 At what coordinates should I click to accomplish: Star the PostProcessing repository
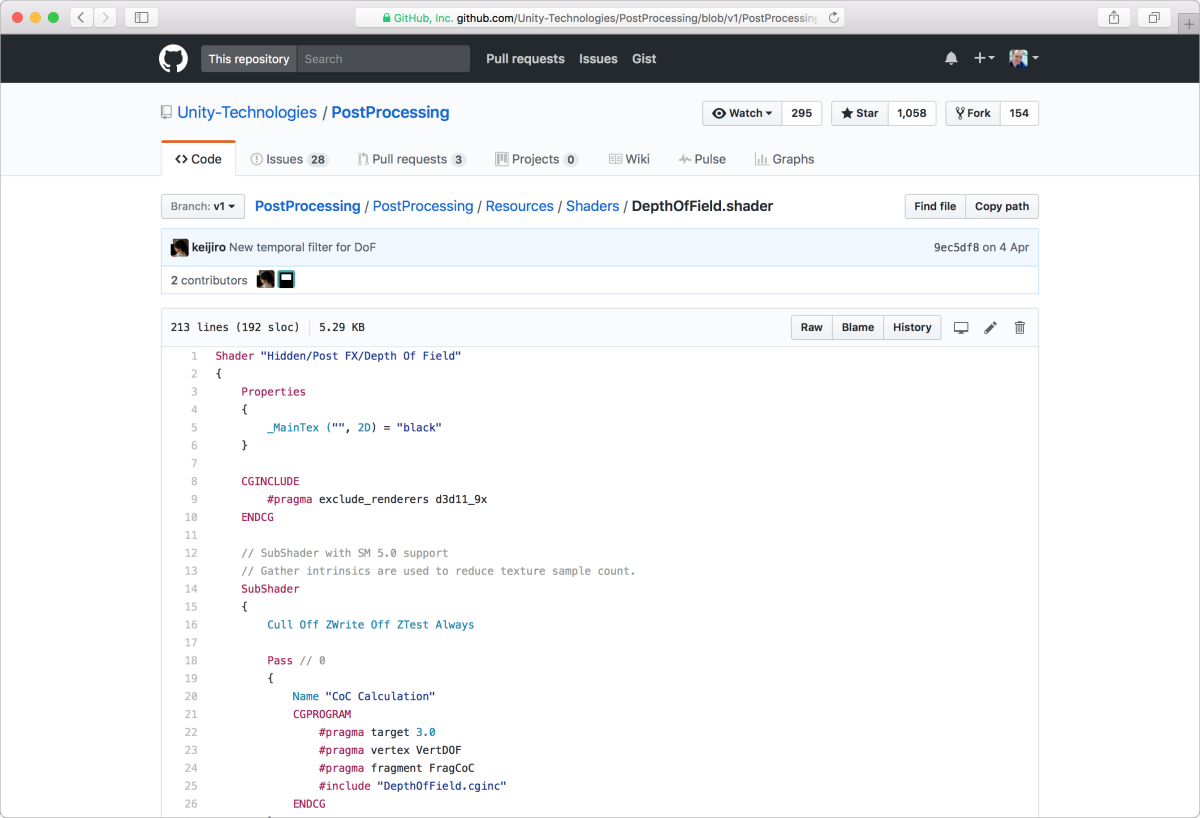coord(859,113)
